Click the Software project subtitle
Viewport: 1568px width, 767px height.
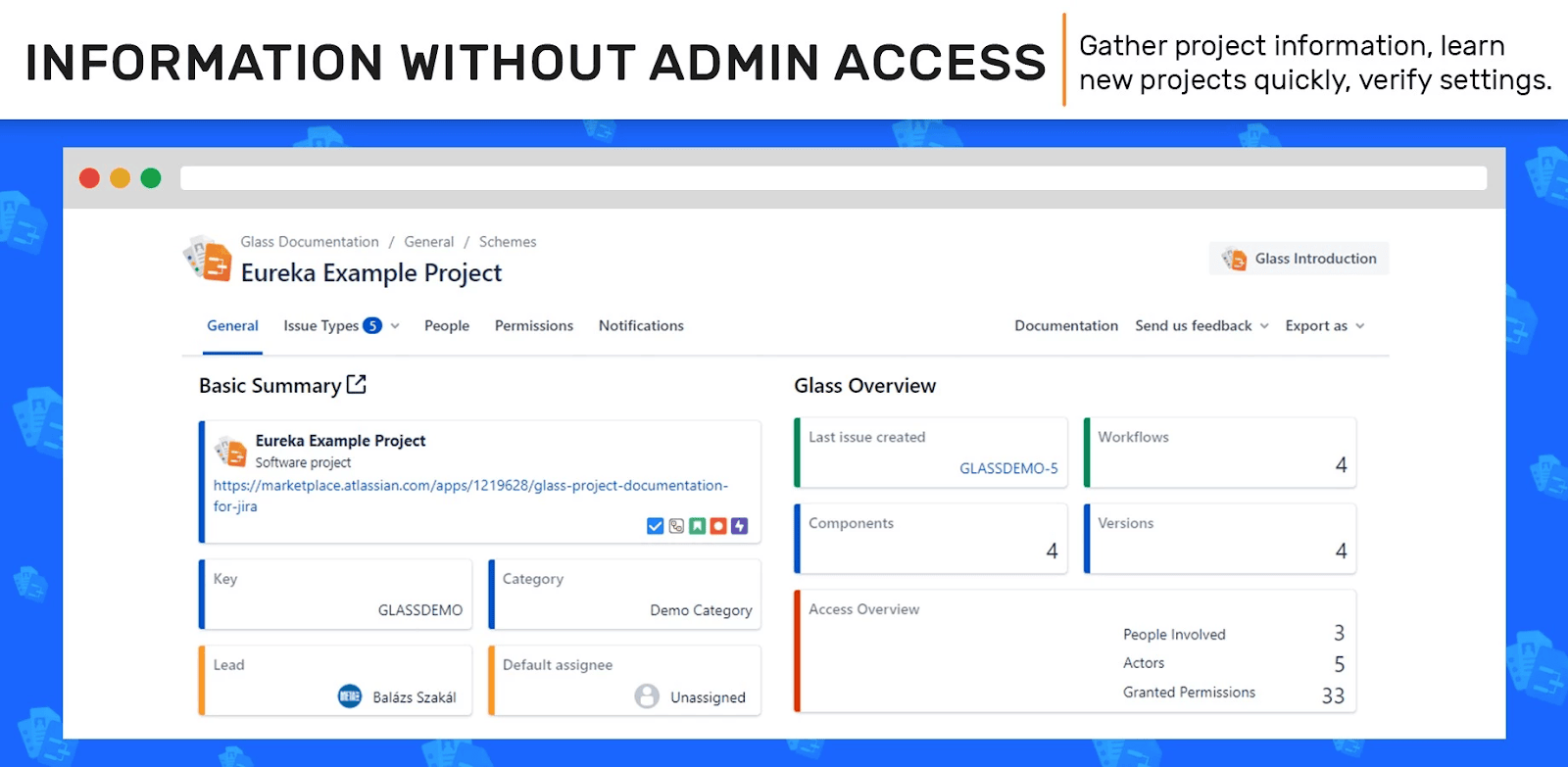pos(303,462)
